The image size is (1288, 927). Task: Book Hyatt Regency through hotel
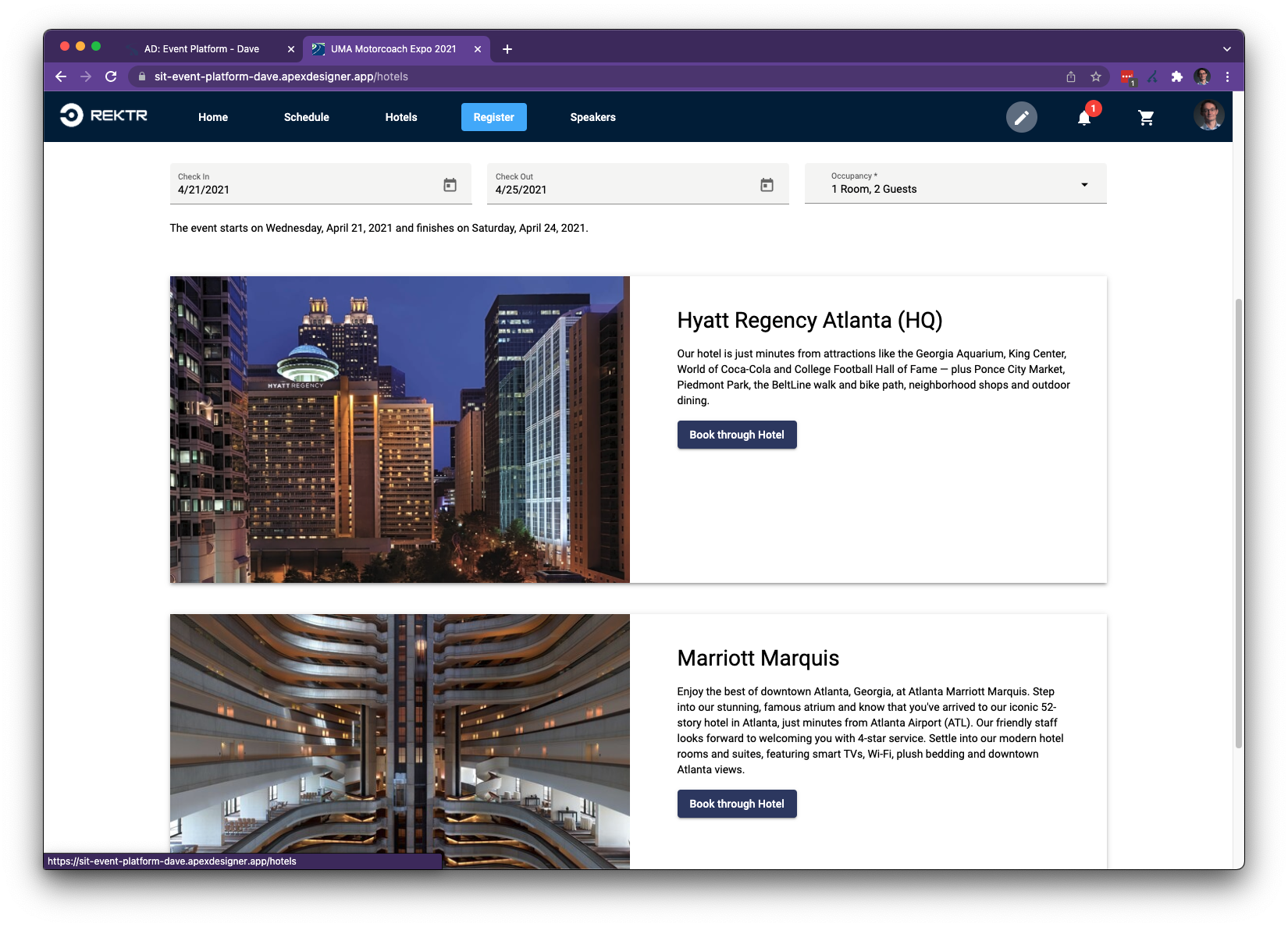coord(737,435)
